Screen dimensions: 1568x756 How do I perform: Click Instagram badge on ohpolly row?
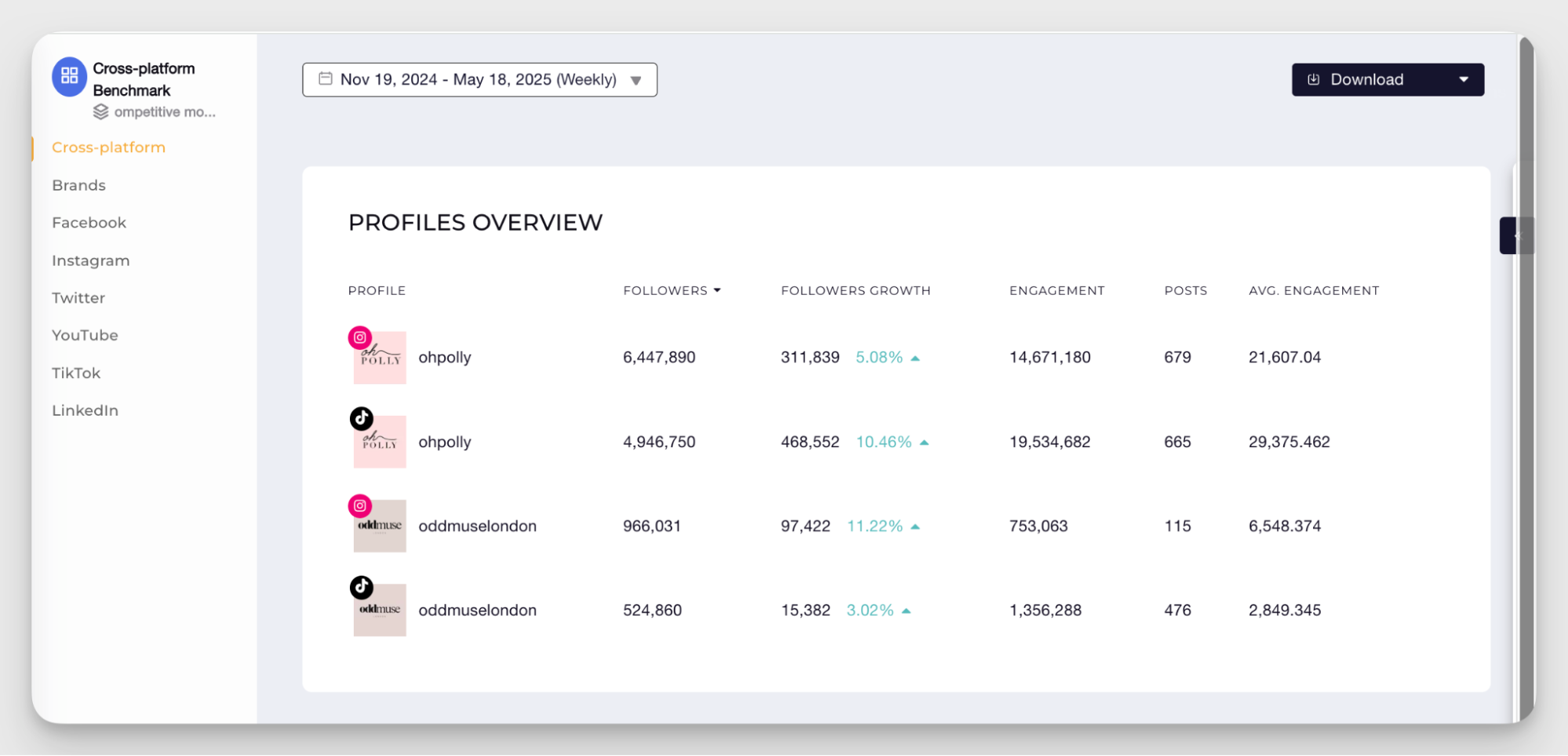[360, 337]
